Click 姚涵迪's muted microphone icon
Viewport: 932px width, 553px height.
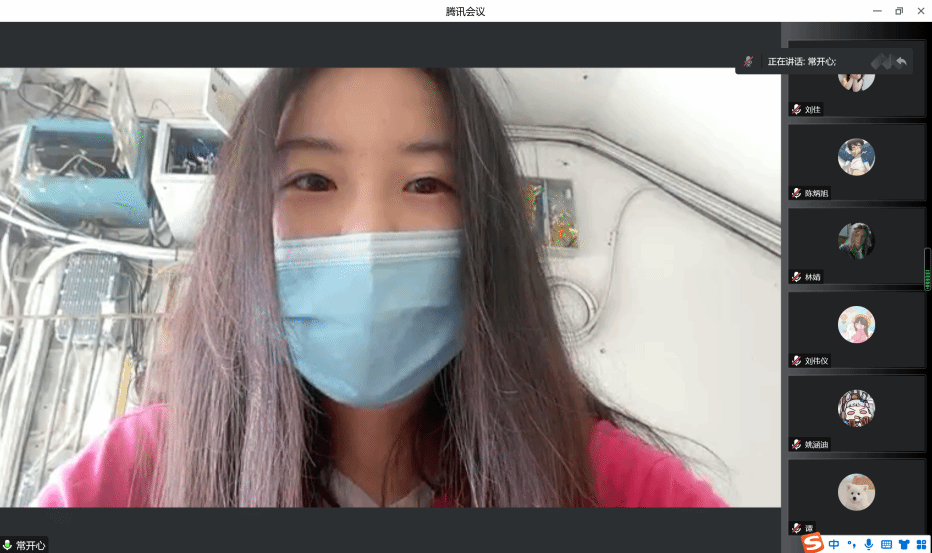pyautogui.click(x=797, y=444)
